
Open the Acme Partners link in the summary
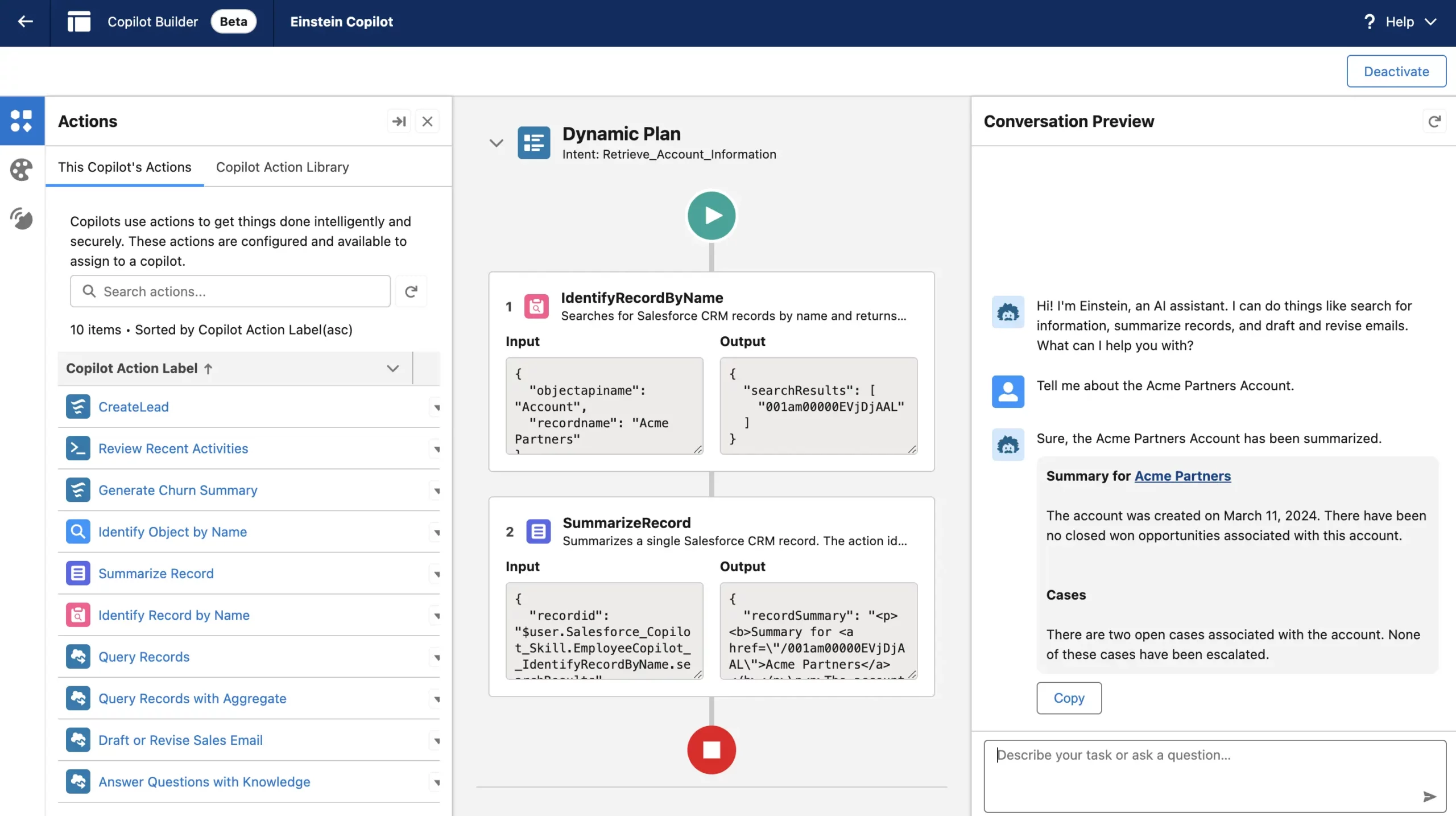1182,476
